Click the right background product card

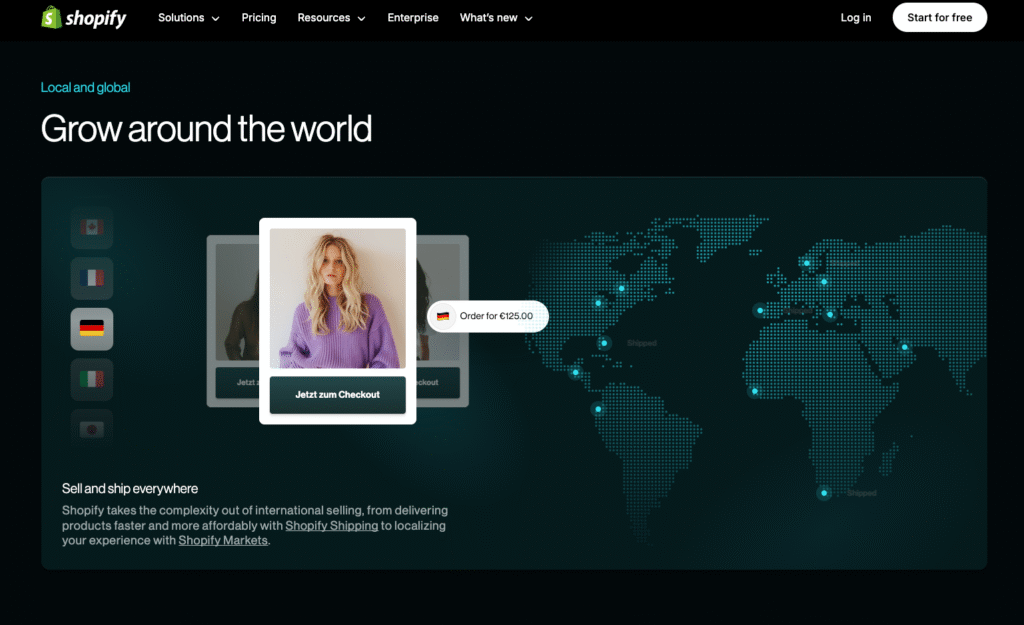(442, 321)
